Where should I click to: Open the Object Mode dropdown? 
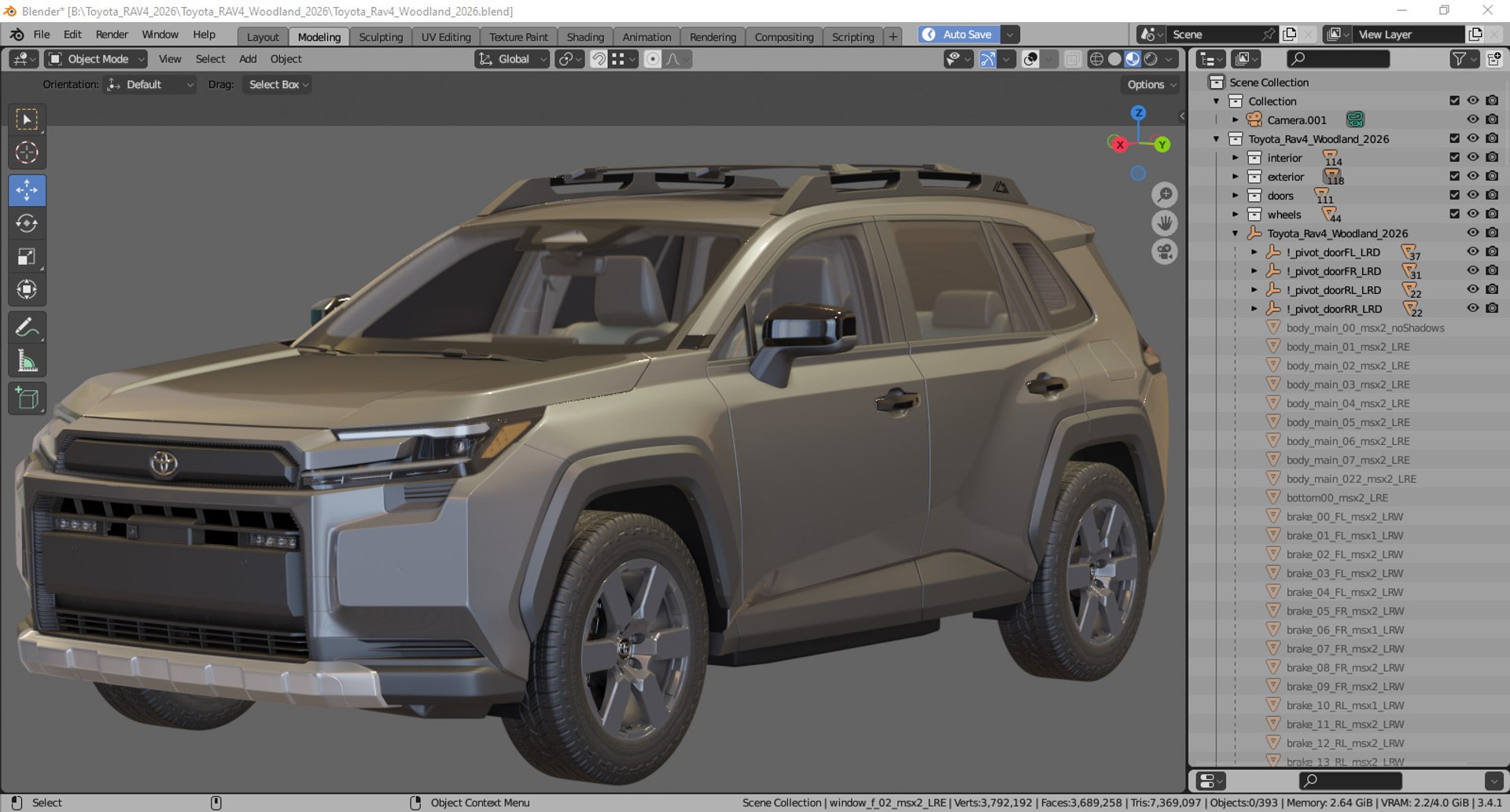pyautogui.click(x=97, y=59)
